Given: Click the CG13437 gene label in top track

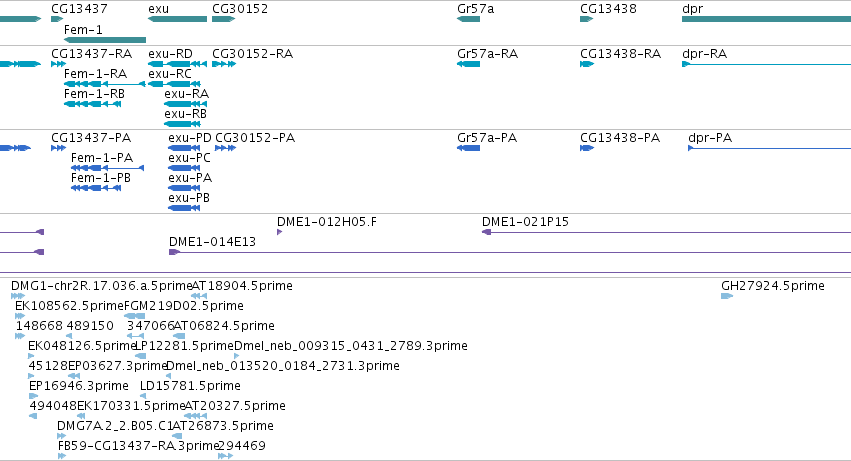Looking at the screenshot, I should 79,9.
